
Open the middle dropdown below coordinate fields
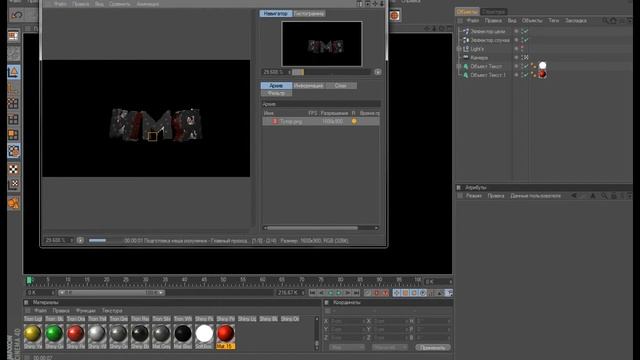390,348
